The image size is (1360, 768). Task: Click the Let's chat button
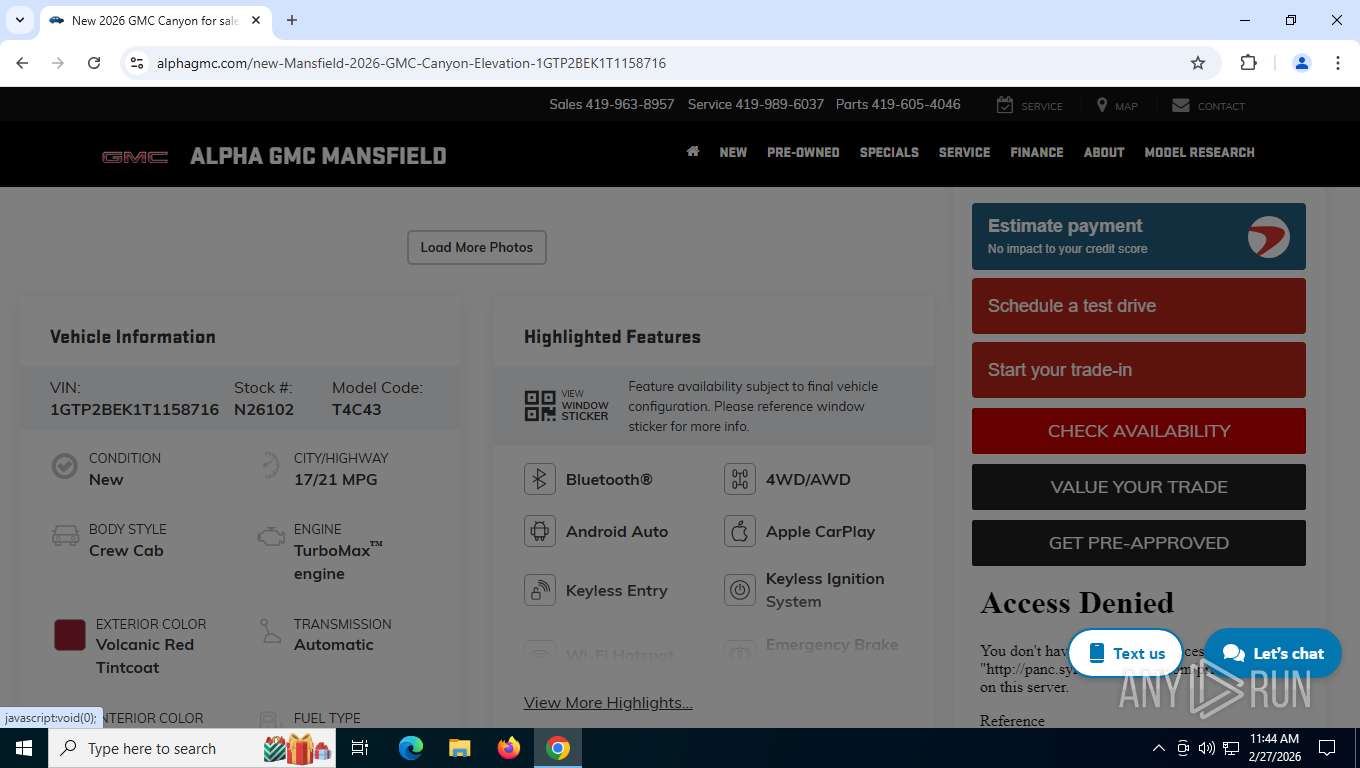[1273, 653]
